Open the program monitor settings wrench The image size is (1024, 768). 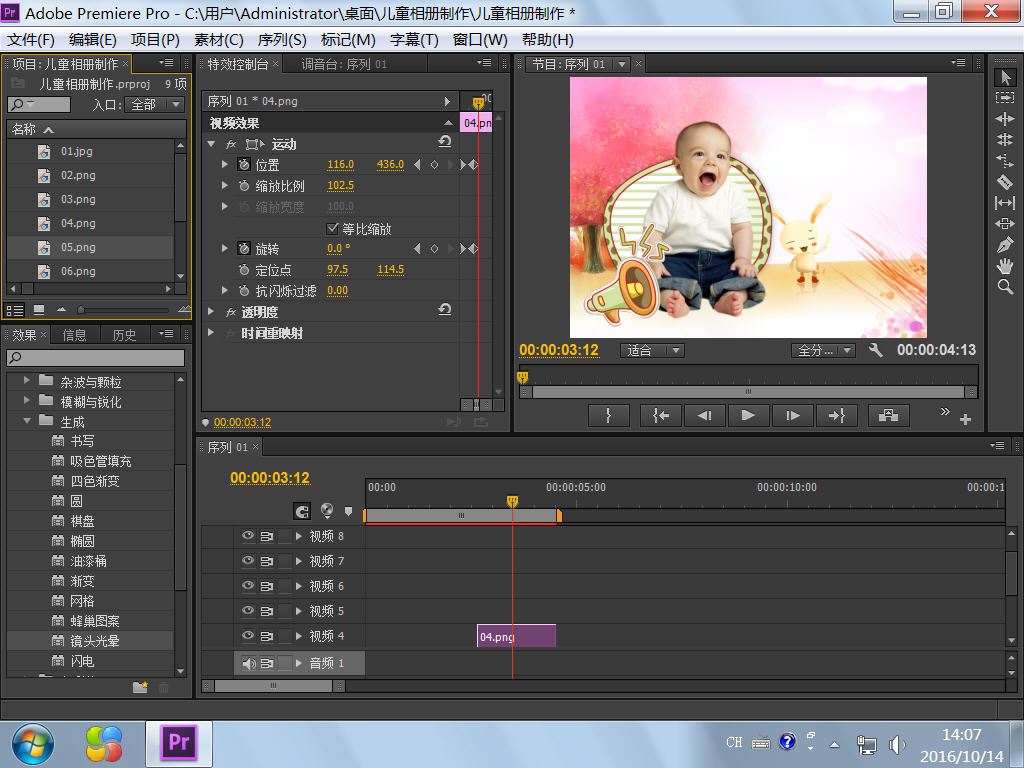[876, 350]
